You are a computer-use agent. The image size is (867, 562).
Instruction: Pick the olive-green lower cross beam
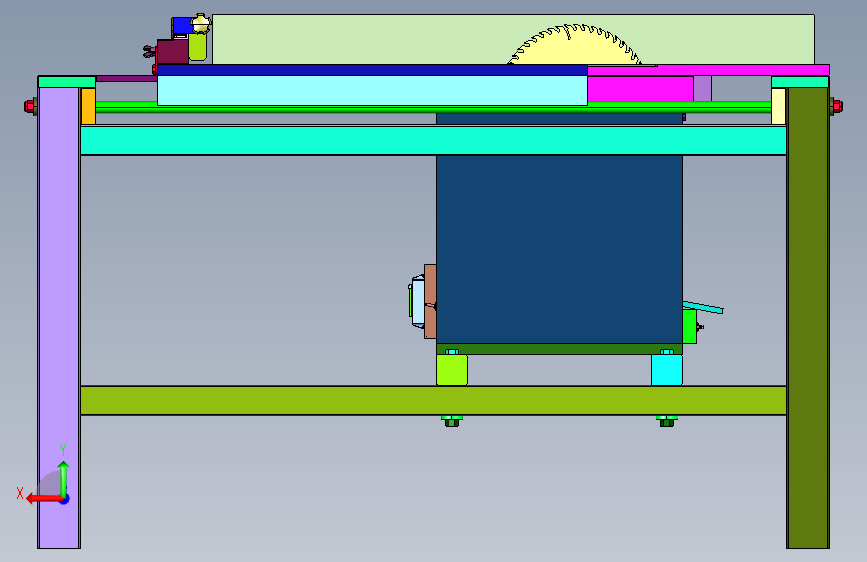coord(434,400)
